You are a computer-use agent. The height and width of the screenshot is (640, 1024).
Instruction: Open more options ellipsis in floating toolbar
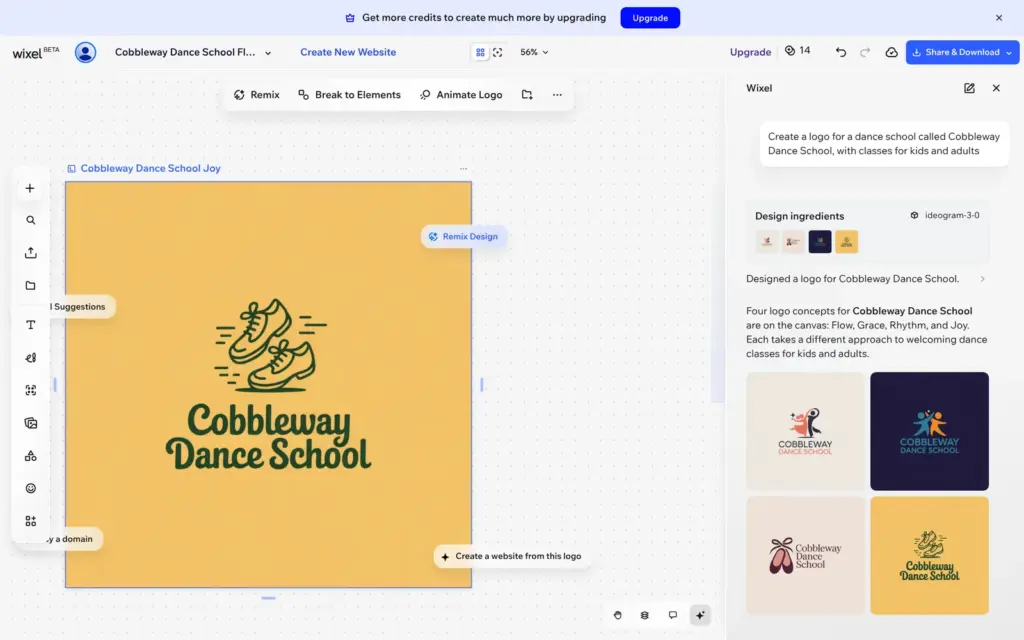pyautogui.click(x=557, y=95)
